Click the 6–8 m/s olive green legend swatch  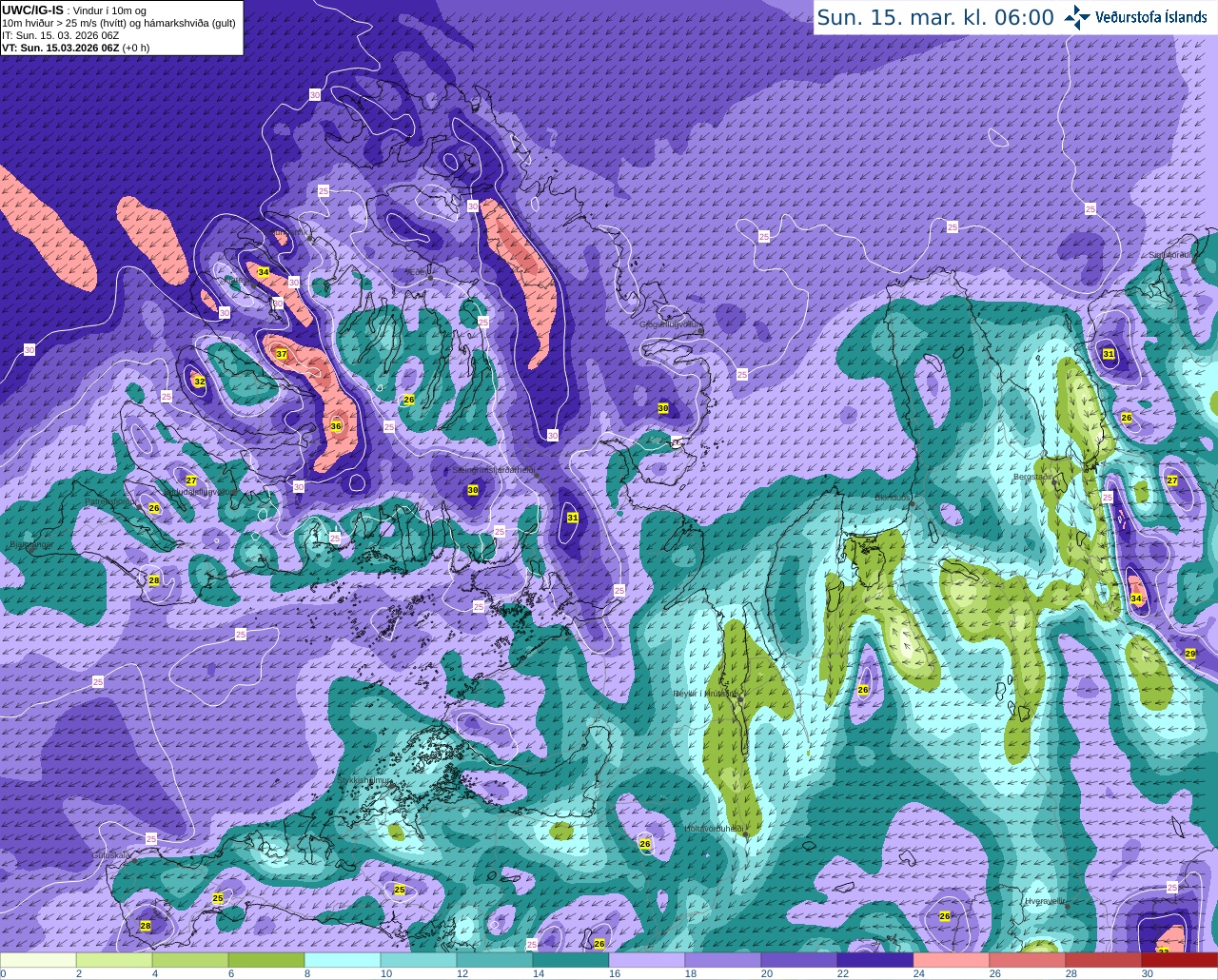tap(266, 960)
